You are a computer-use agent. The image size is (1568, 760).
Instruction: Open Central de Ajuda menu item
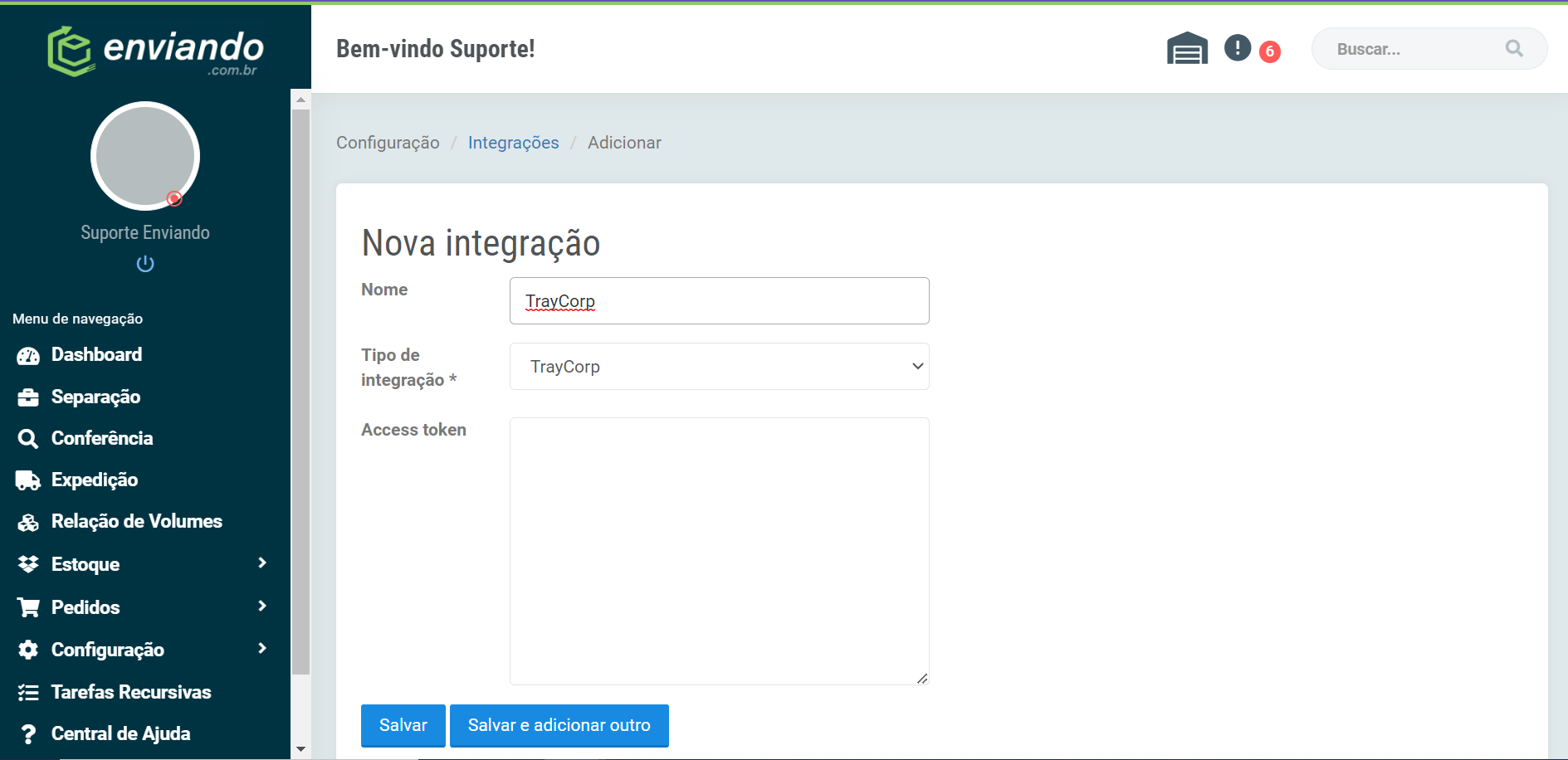(121, 733)
